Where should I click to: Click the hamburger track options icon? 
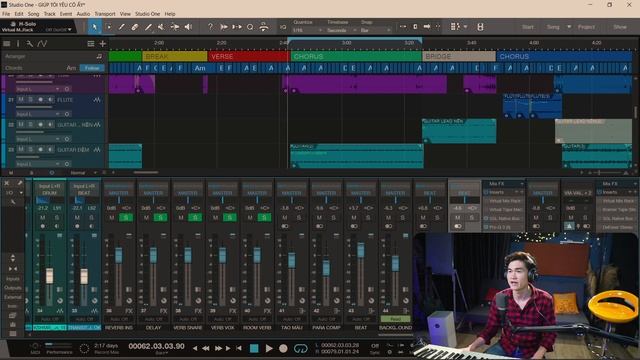pyautogui.click(x=91, y=43)
